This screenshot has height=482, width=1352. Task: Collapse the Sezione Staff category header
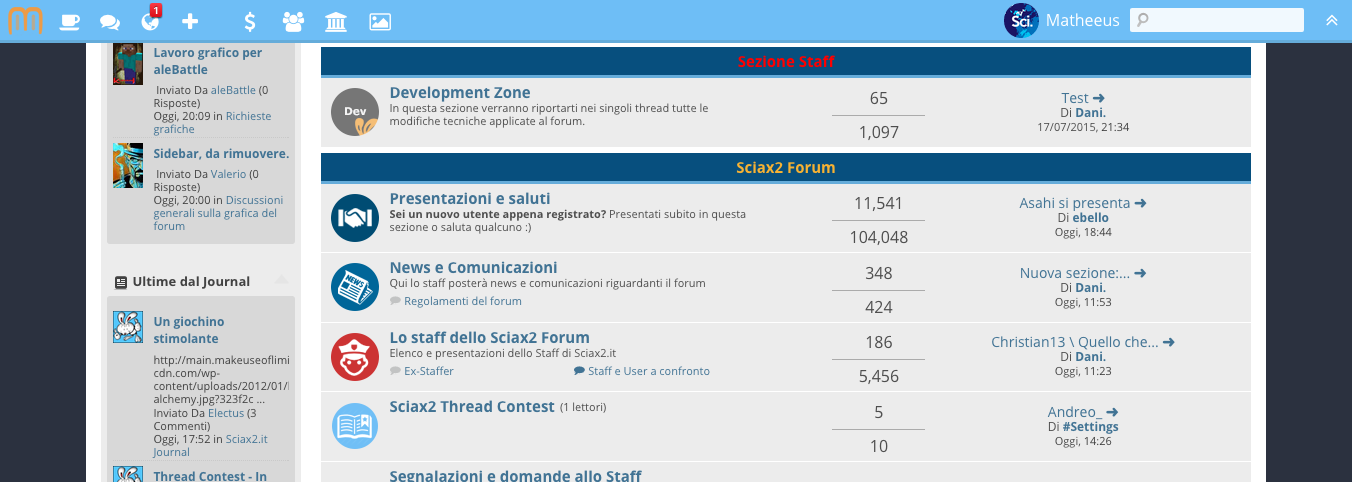tap(786, 62)
